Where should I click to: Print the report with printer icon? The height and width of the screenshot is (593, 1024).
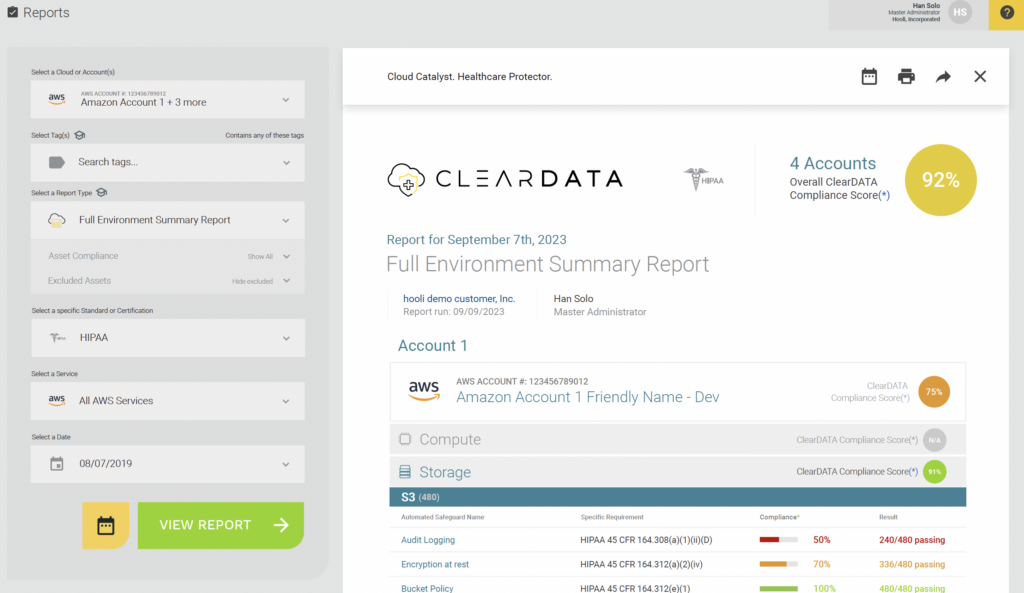906,76
